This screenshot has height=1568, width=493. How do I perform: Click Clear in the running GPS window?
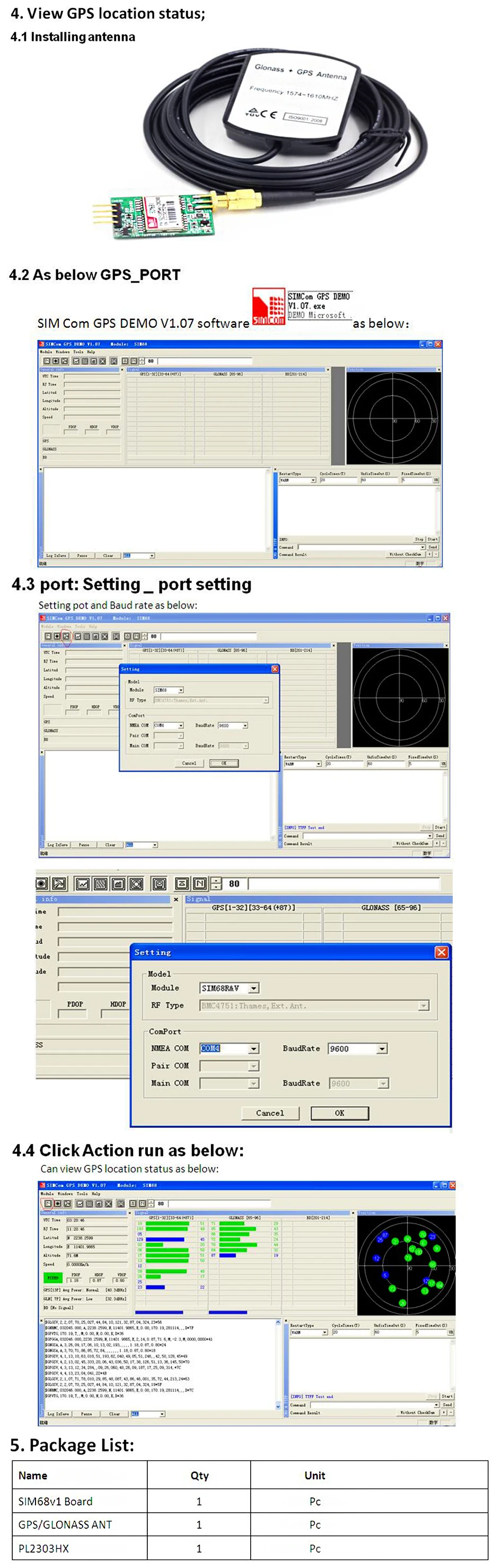[115, 1414]
